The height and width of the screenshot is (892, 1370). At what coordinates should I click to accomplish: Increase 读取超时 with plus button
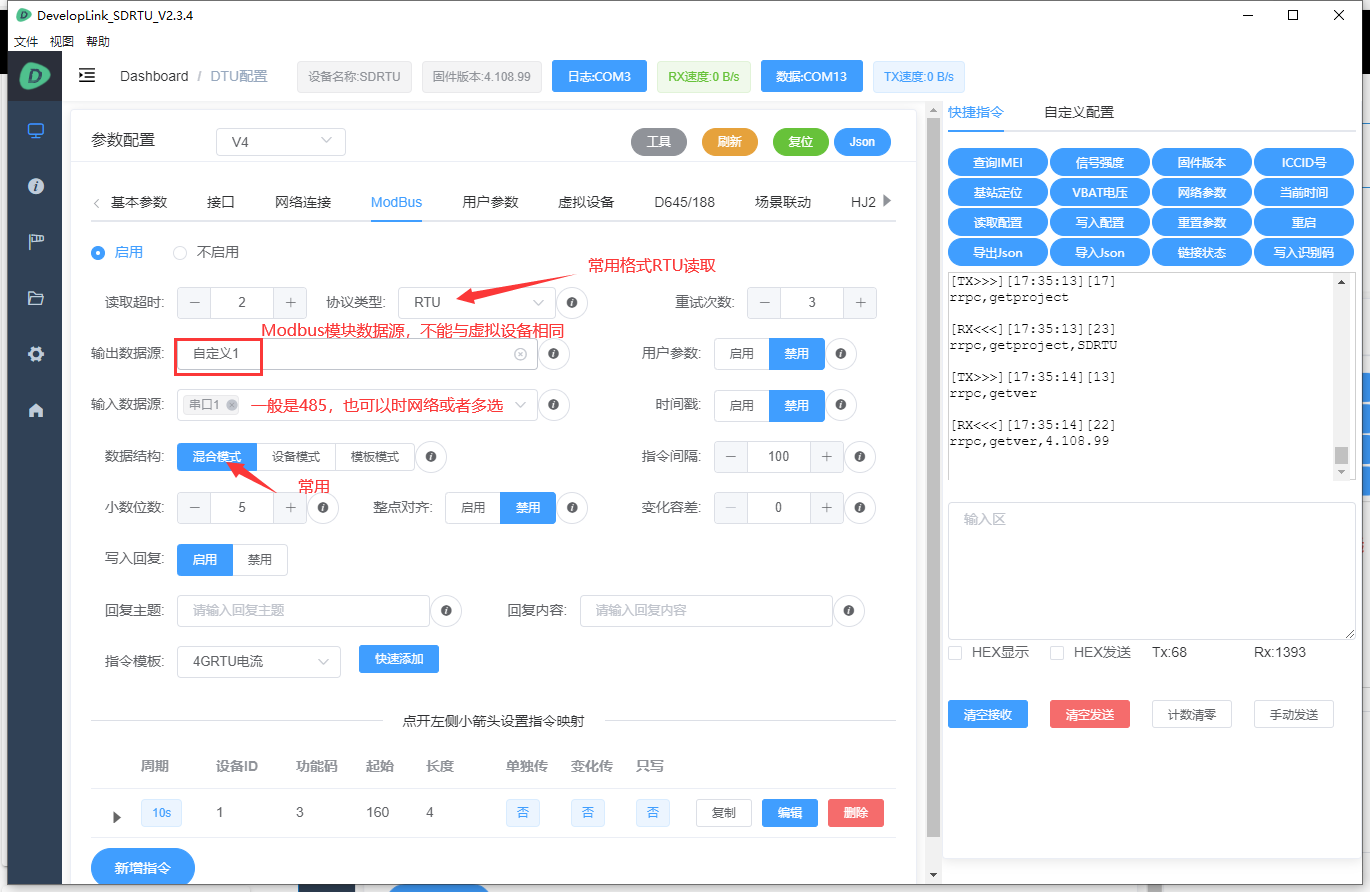click(x=290, y=302)
